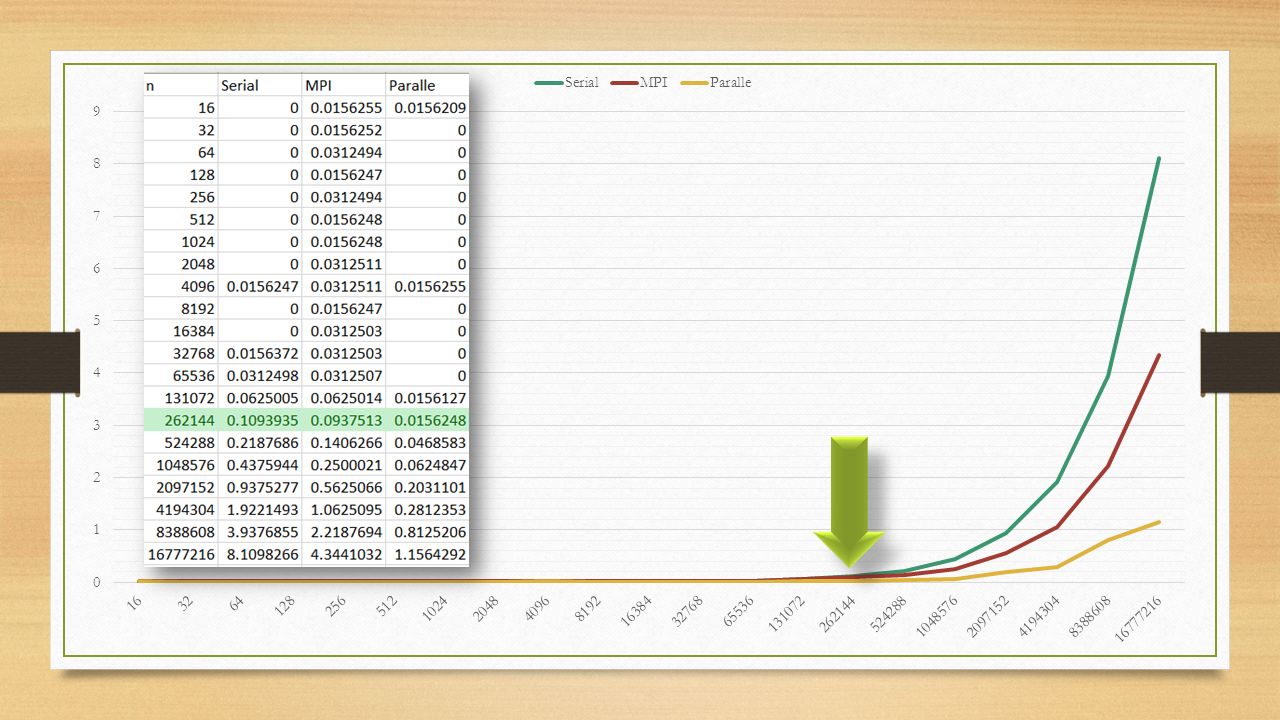Click table cell 0.2187686

pyautogui.click(x=262, y=443)
